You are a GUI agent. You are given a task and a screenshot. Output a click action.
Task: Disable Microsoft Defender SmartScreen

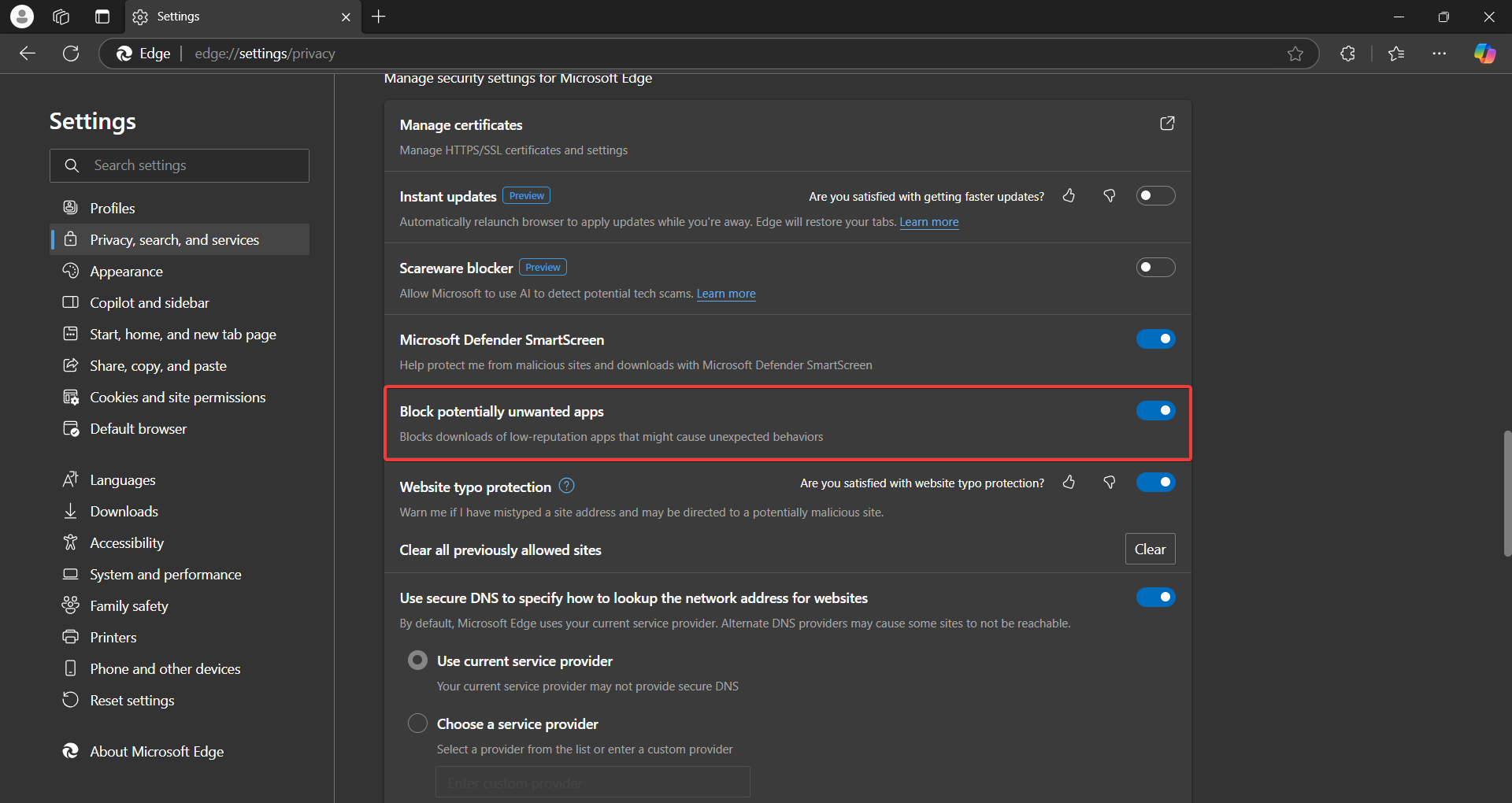(1155, 339)
